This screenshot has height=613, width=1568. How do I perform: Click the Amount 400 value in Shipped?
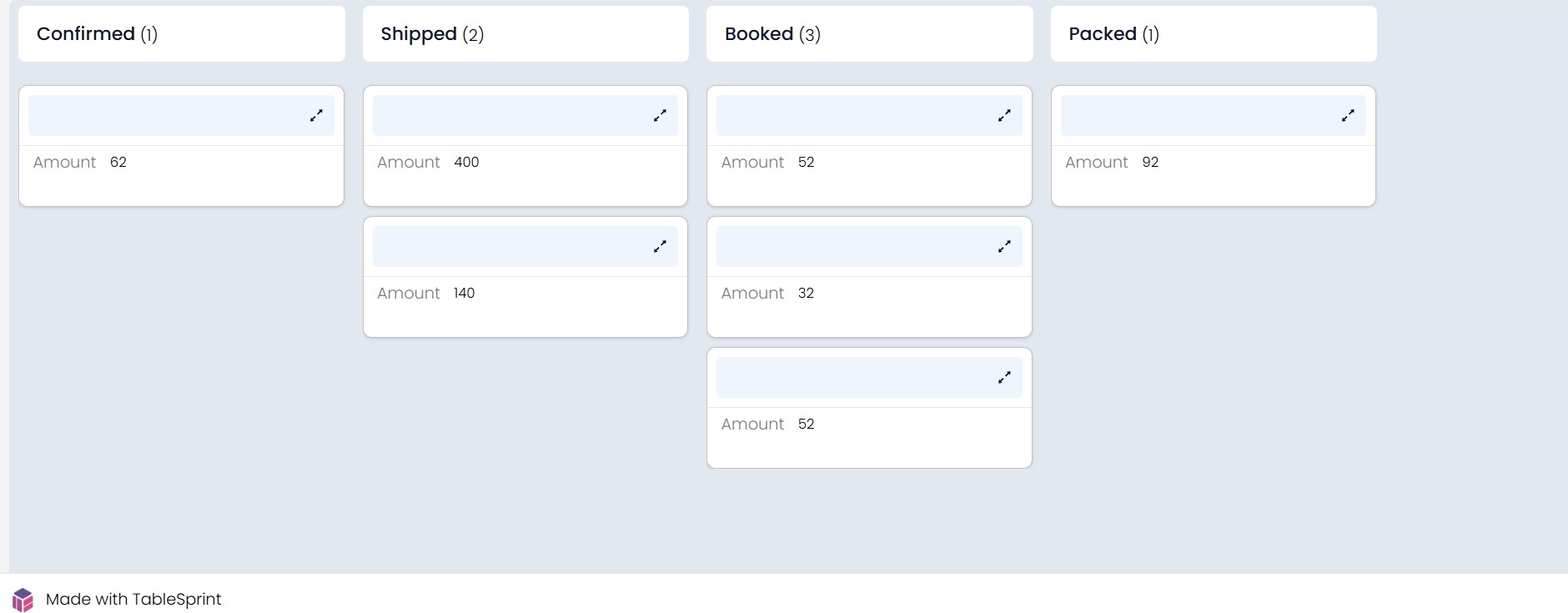(x=466, y=163)
